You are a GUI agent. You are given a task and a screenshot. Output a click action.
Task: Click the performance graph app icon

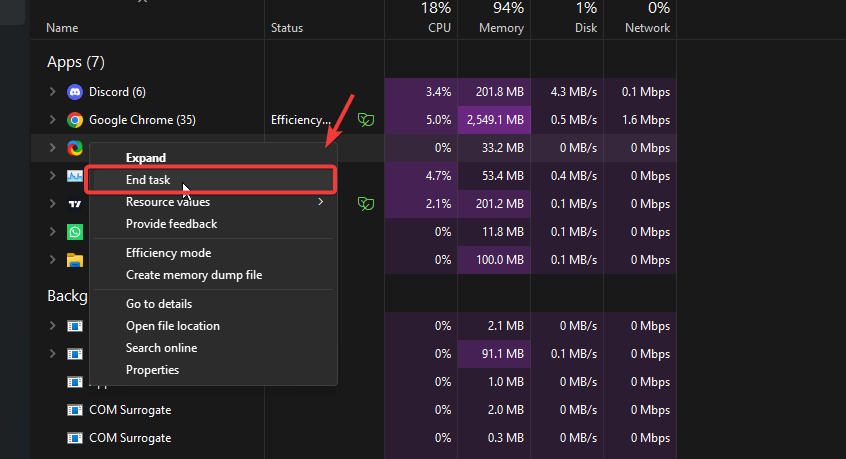74,176
